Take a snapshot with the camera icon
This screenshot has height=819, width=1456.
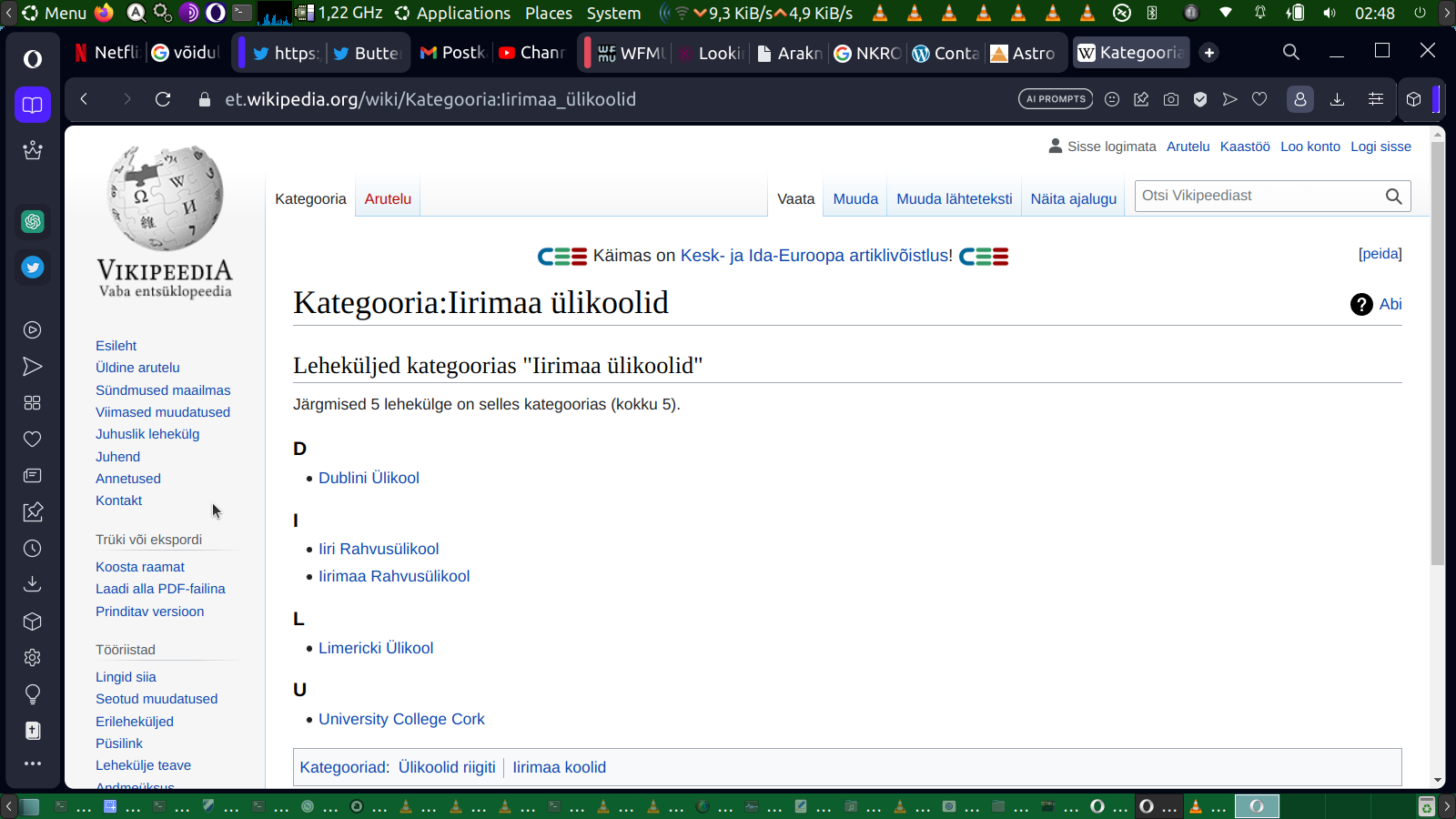click(x=1171, y=99)
